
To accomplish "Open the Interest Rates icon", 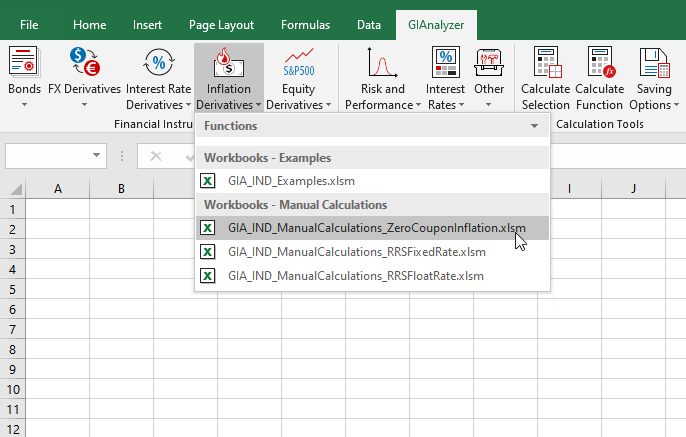I will click(x=445, y=62).
